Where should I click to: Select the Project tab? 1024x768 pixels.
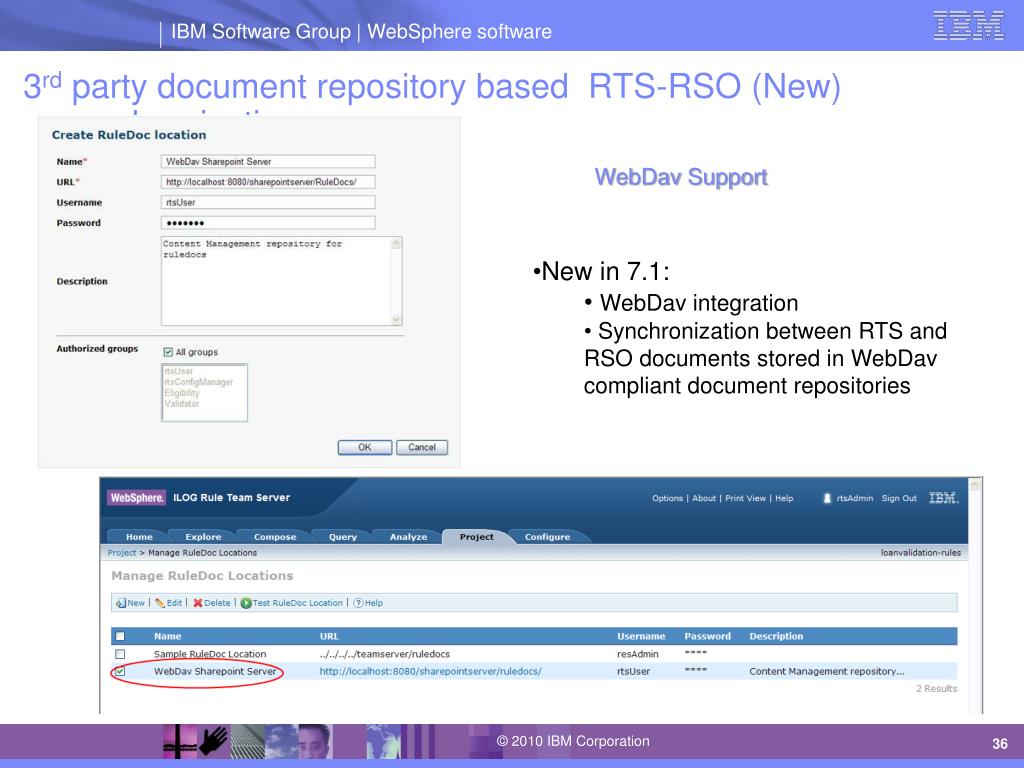click(x=476, y=537)
